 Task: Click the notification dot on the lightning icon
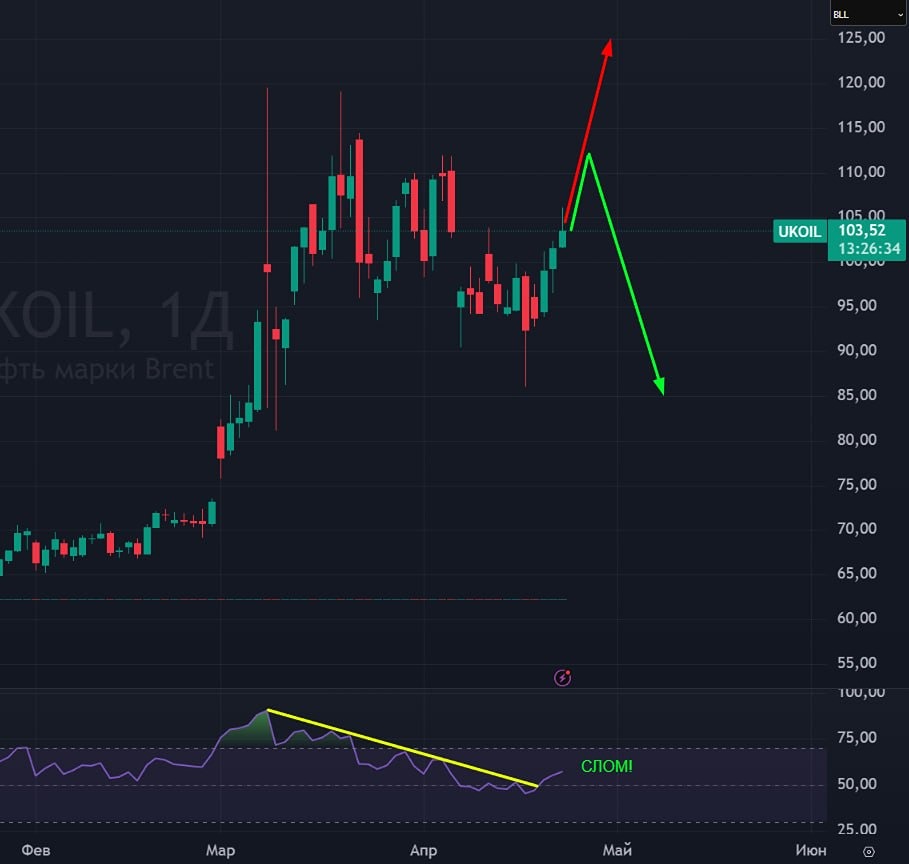(570, 670)
